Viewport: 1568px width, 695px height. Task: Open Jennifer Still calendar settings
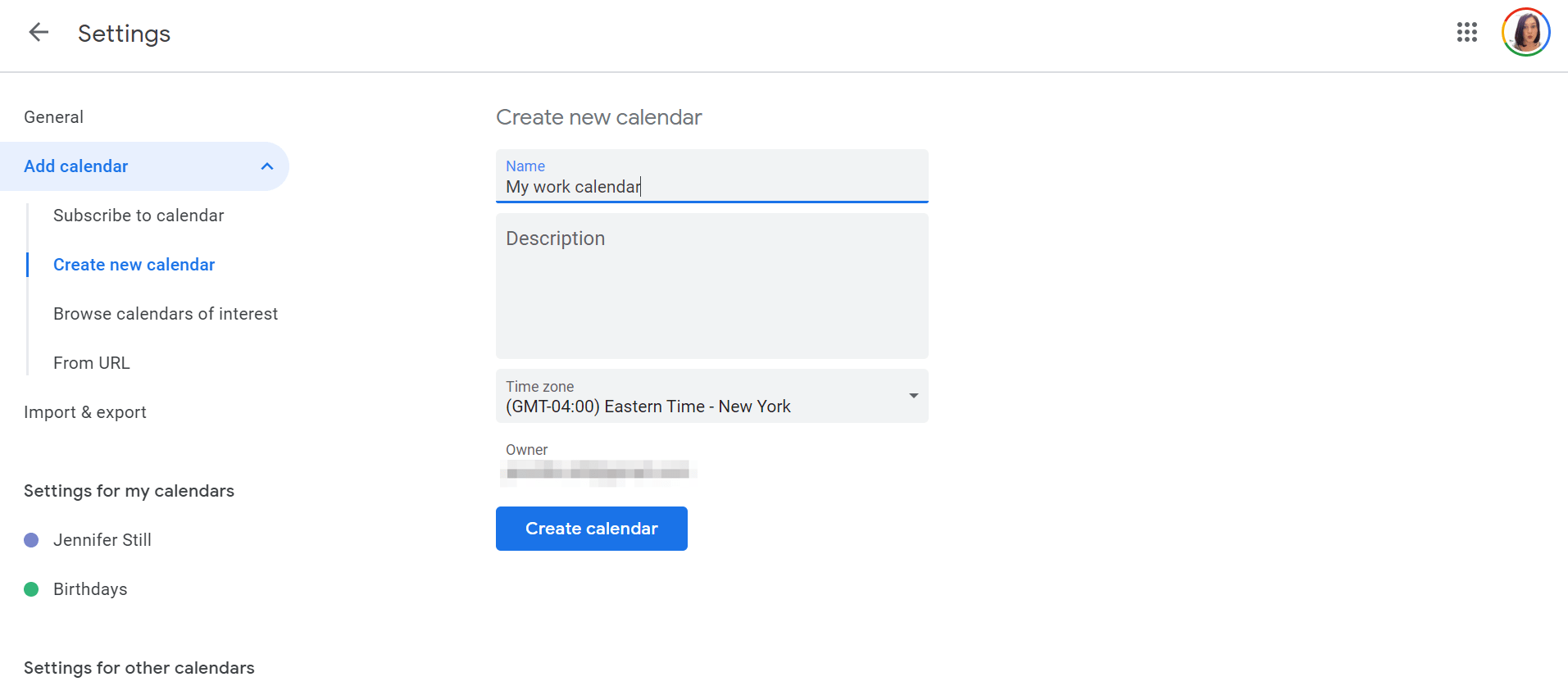(x=102, y=540)
